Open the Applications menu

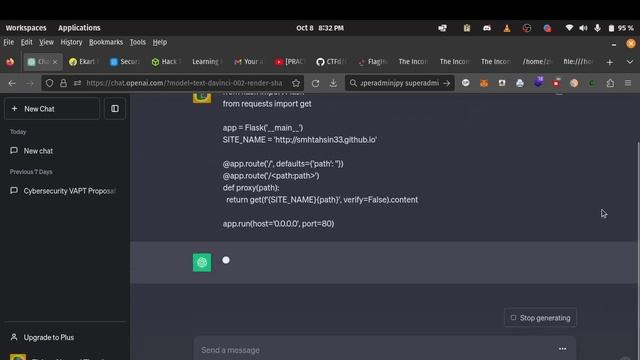point(79,28)
